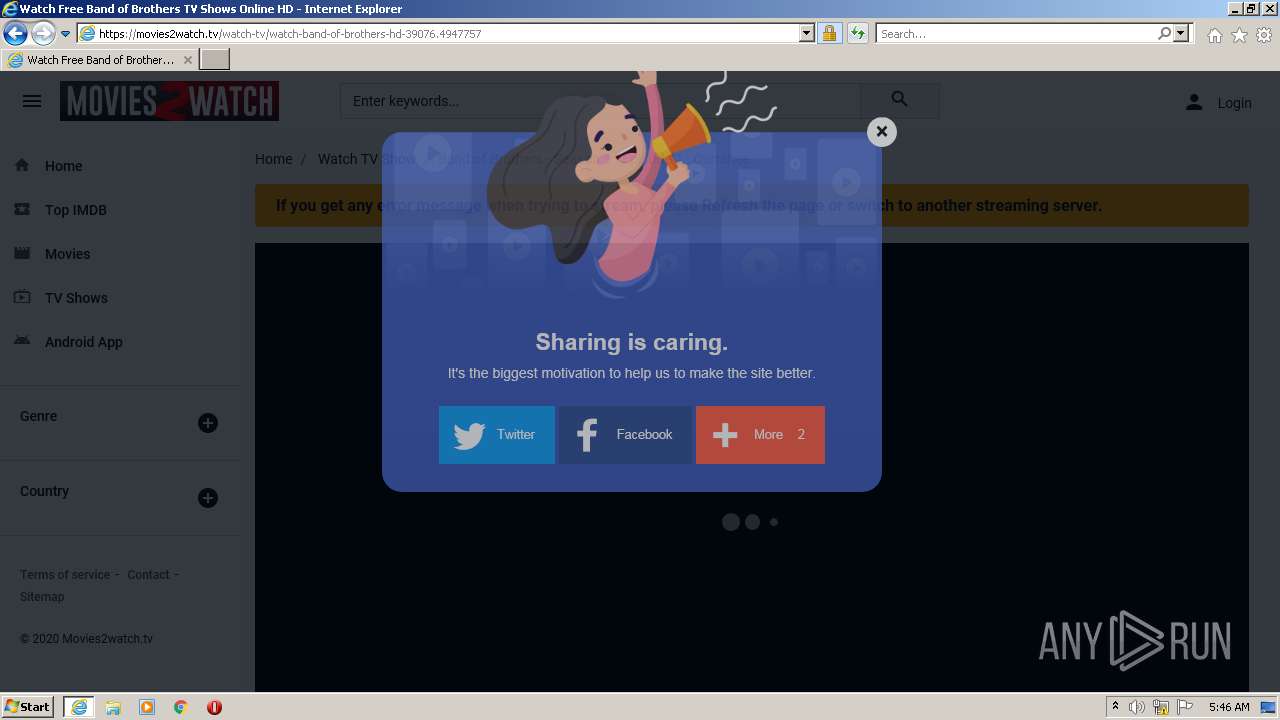Open Favorites star icon
Image resolution: width=1280 pixels, height=720 pixels.
pos(1239,35)
